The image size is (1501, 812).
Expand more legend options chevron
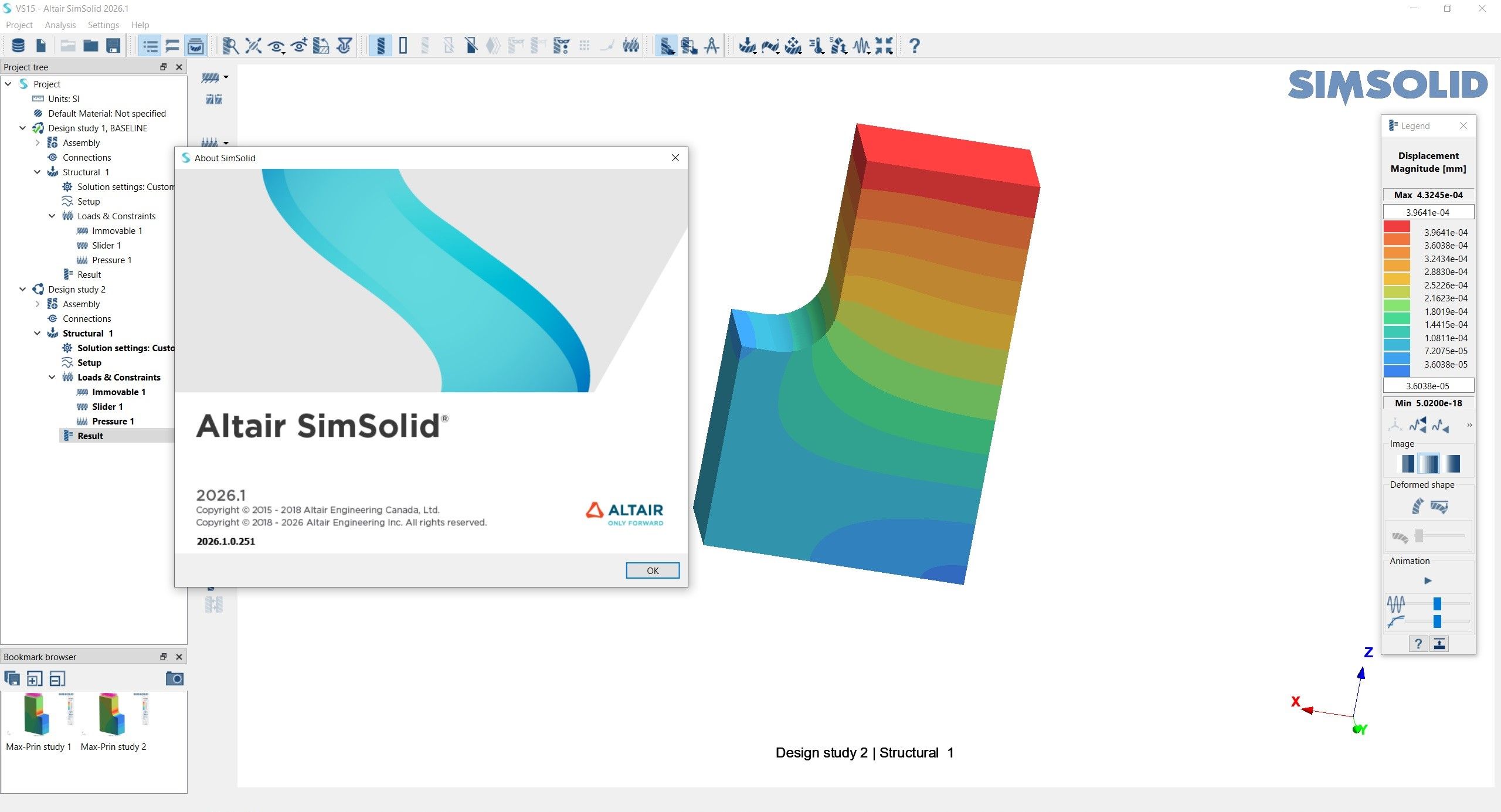pos(1469,424)
